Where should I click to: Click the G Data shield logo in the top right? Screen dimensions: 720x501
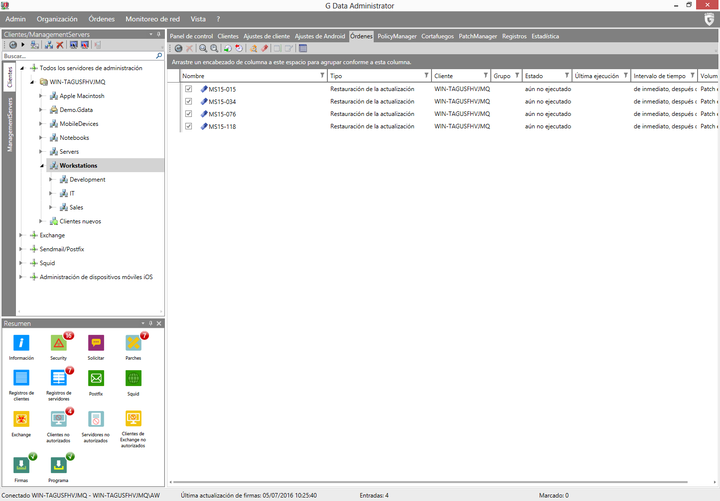click(x=709, y=19)
